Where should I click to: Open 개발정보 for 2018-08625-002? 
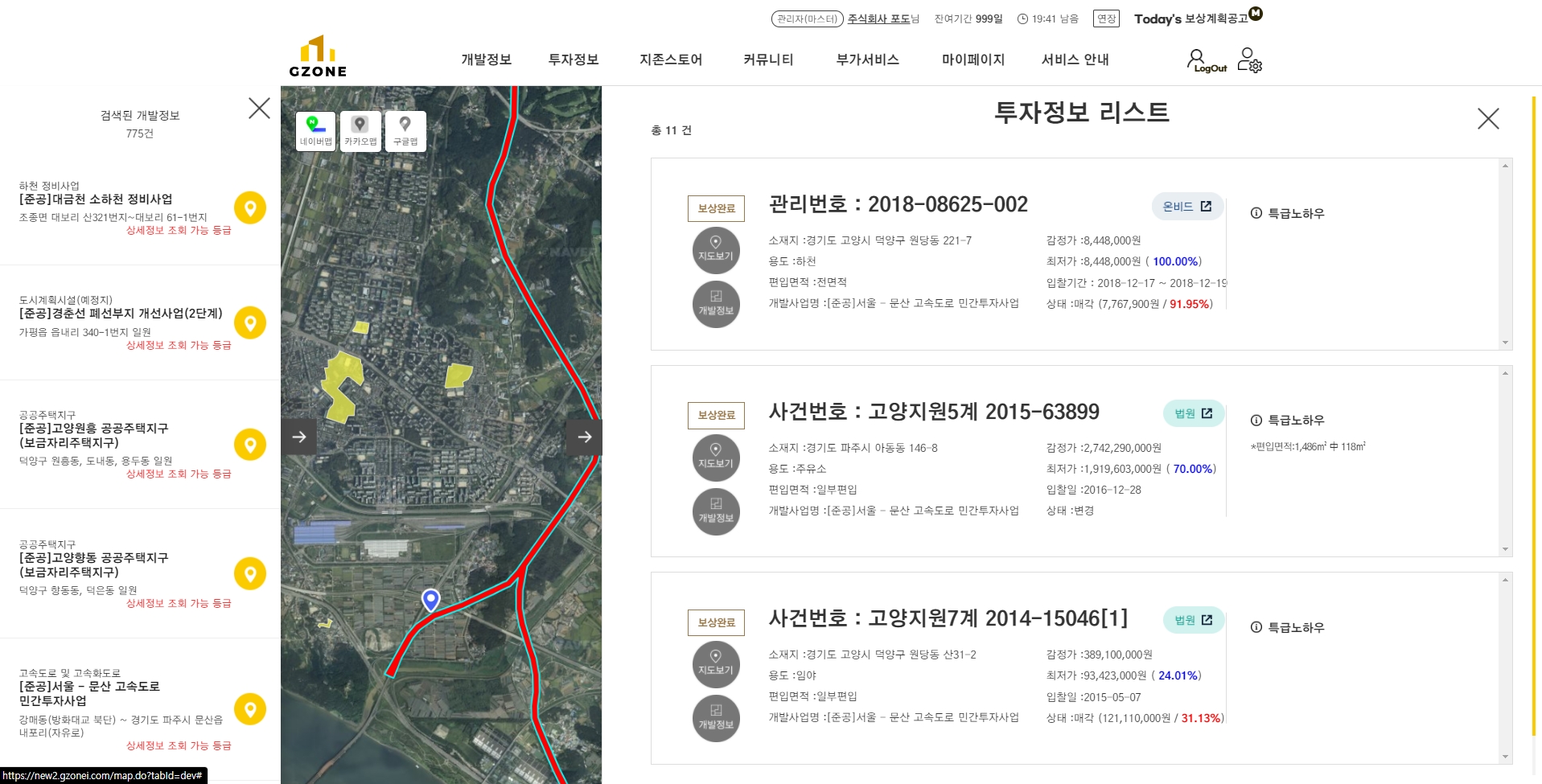click(x=716, y=305)
